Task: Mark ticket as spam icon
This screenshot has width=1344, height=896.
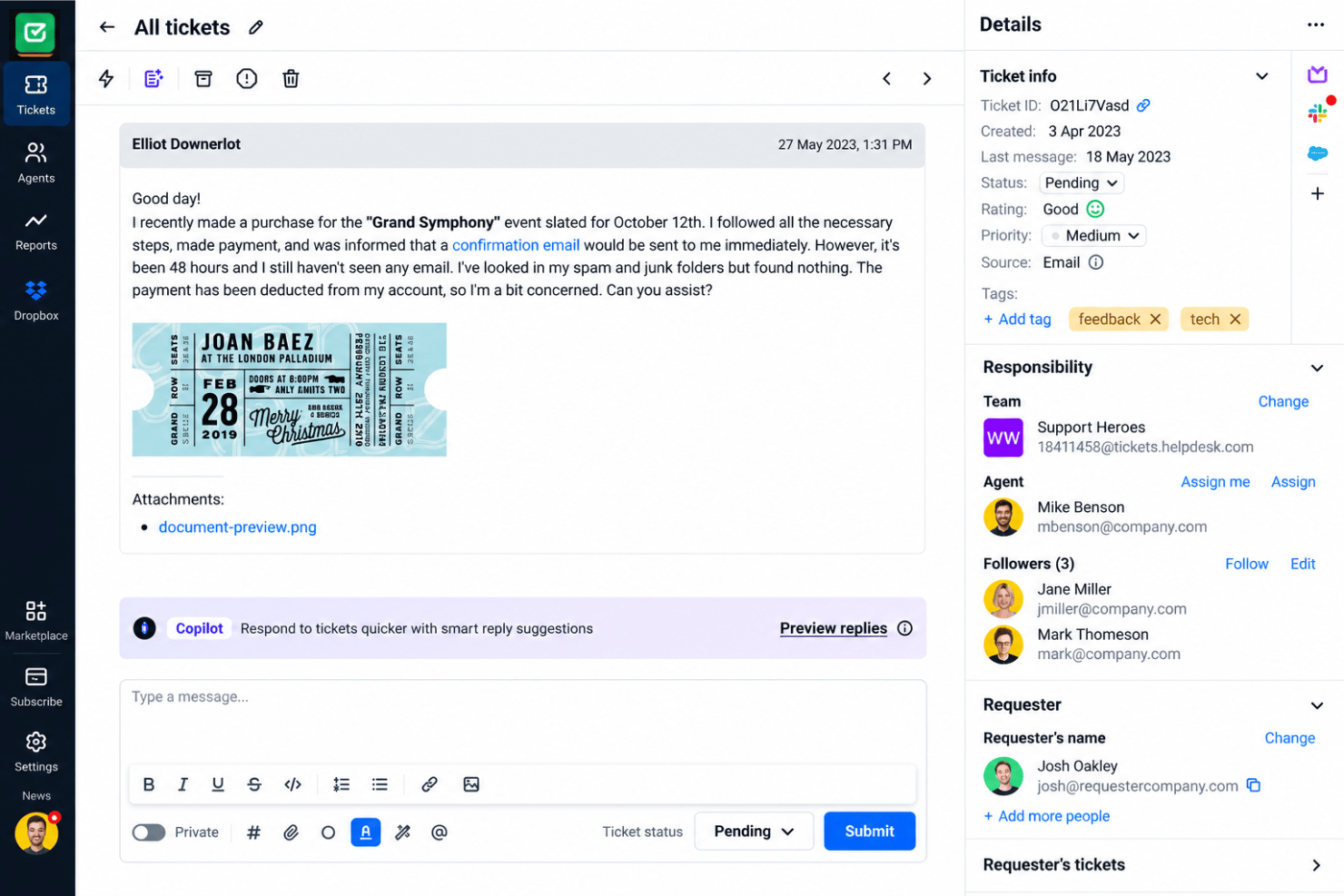Action: pos(247,79)
